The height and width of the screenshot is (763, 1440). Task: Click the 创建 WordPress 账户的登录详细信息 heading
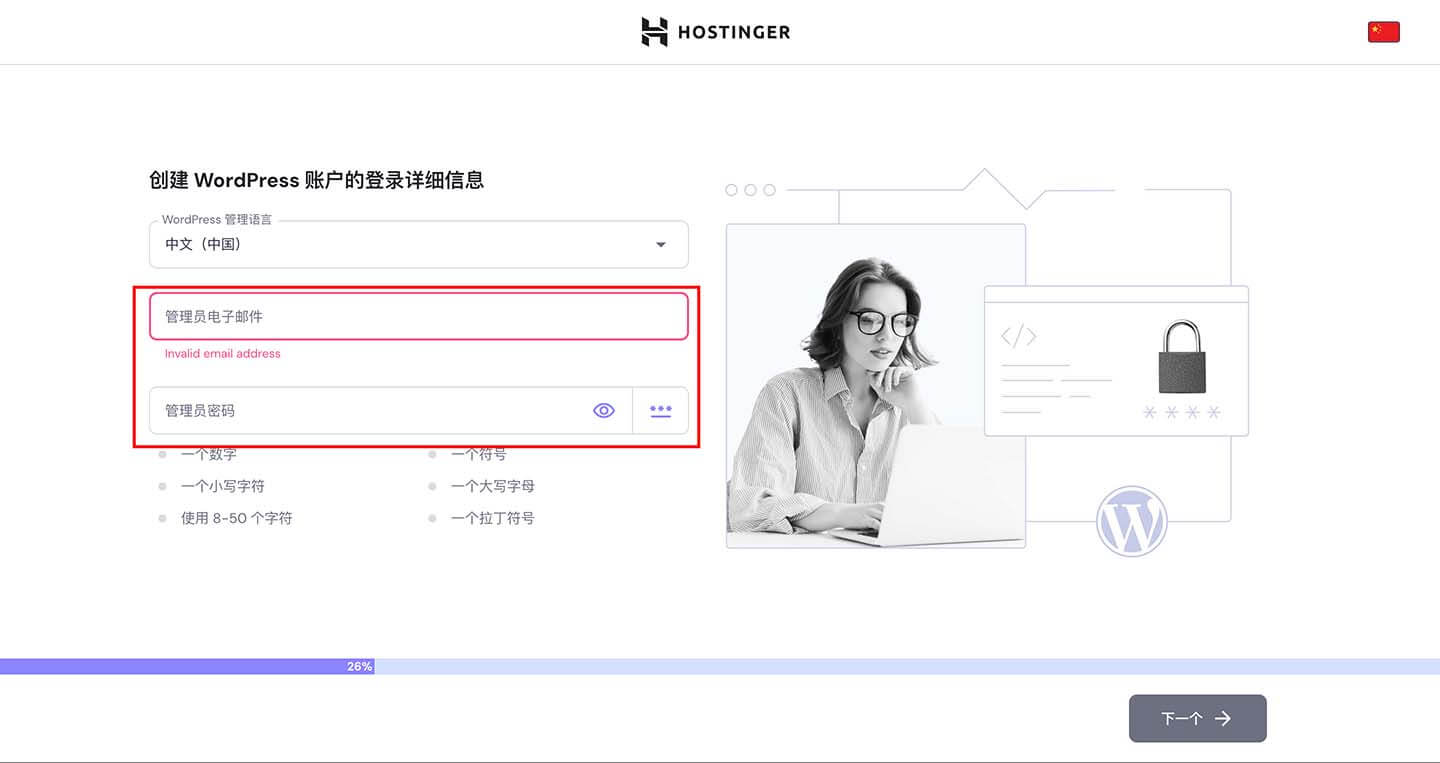317,180
